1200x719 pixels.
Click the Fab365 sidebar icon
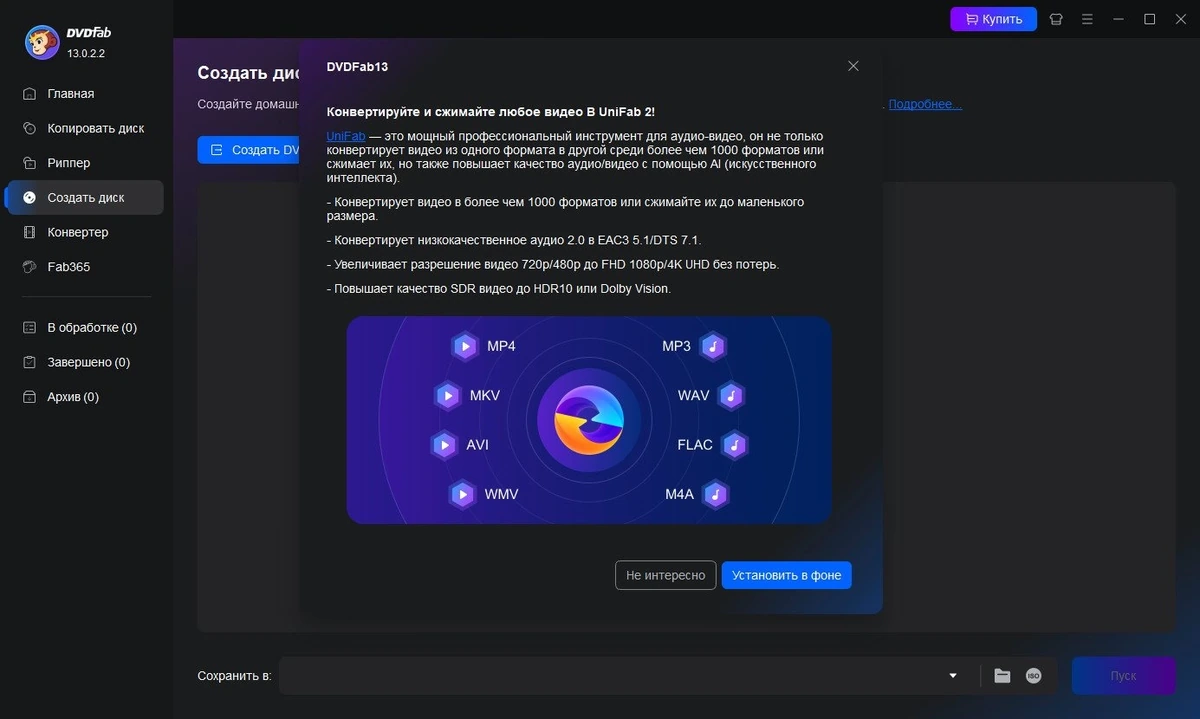click(x=29, y=267)
